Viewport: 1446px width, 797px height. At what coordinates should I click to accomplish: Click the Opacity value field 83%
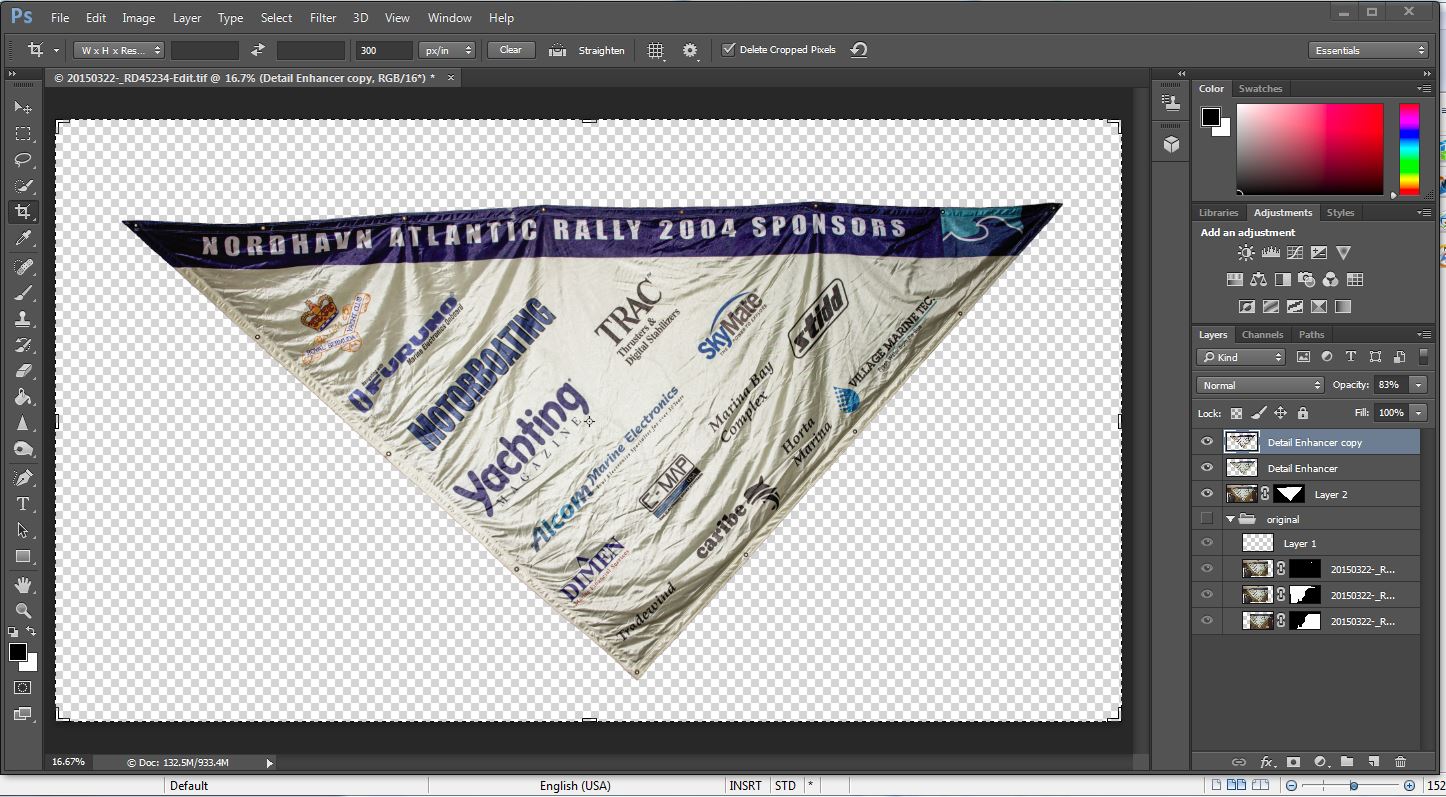point(1389,385)
